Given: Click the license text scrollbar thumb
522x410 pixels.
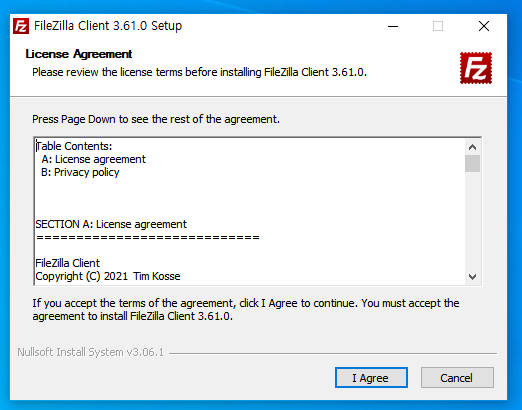Looking at the screenshot, I should pos(472,163).
